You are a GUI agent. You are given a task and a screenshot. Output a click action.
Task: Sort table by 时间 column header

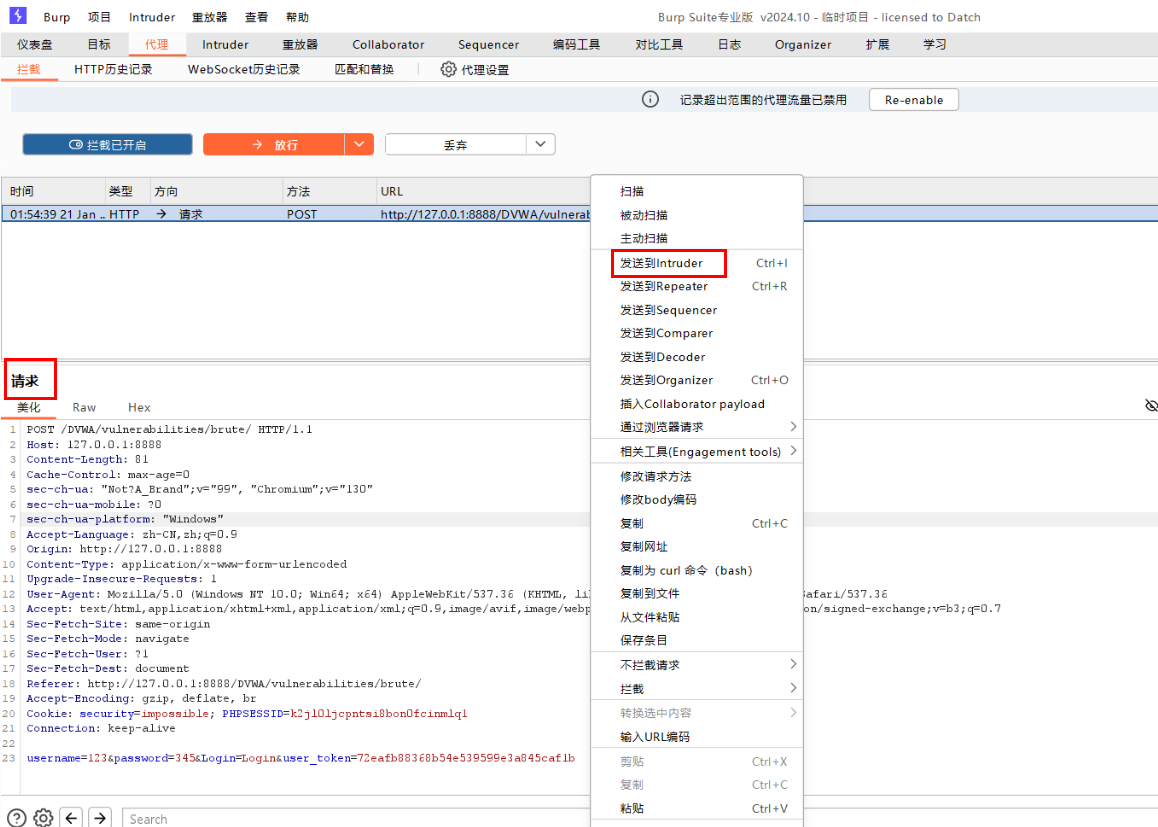(53, 191)
